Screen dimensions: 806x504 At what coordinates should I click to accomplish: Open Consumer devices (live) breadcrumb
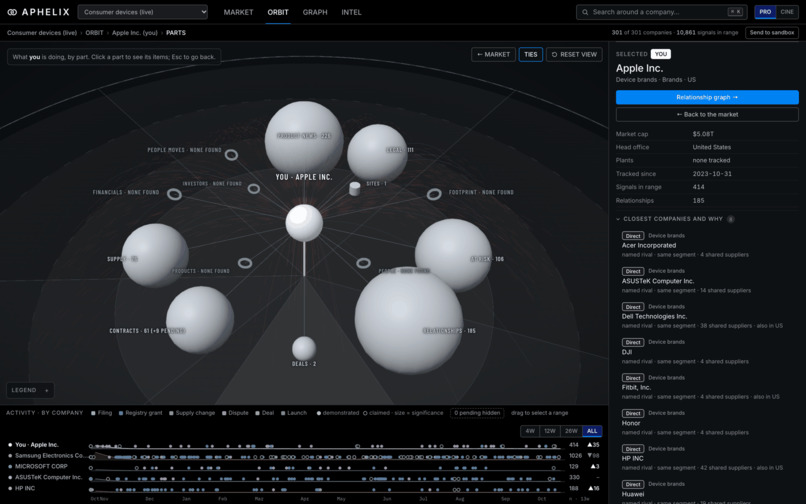(42, 32)
